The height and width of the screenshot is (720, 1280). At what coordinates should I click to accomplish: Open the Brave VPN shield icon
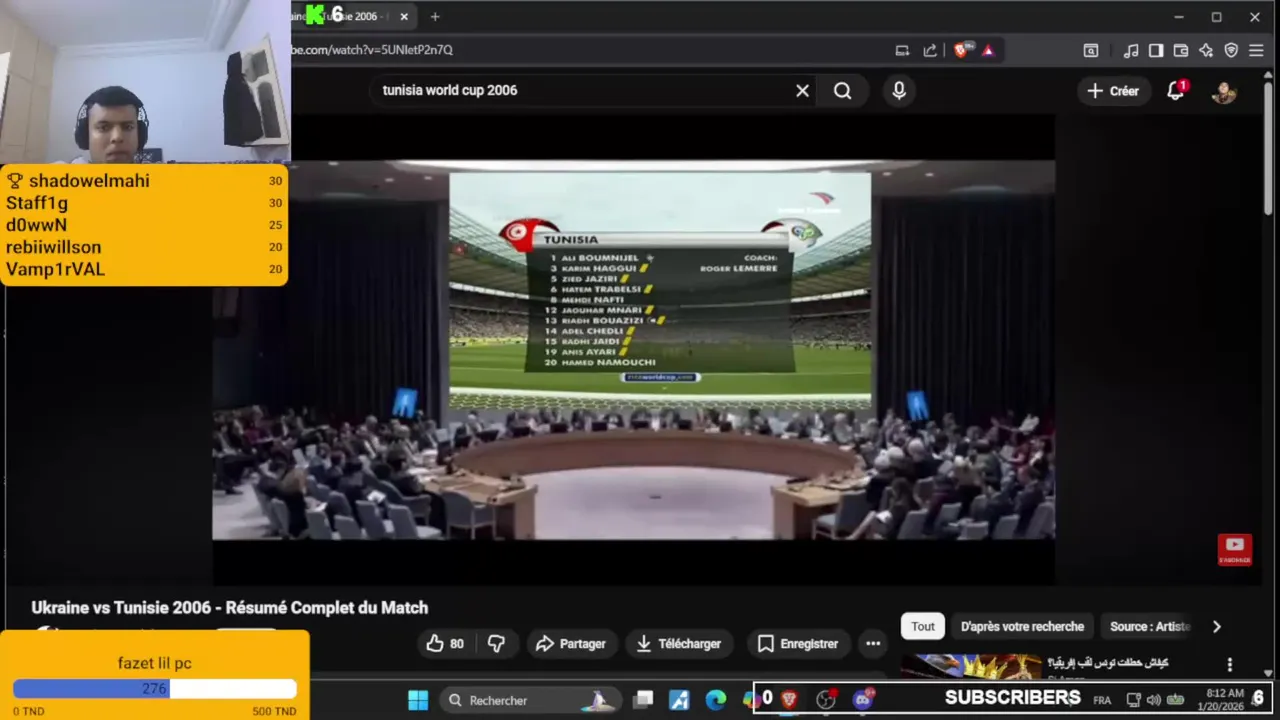(x=1231, y=50)
